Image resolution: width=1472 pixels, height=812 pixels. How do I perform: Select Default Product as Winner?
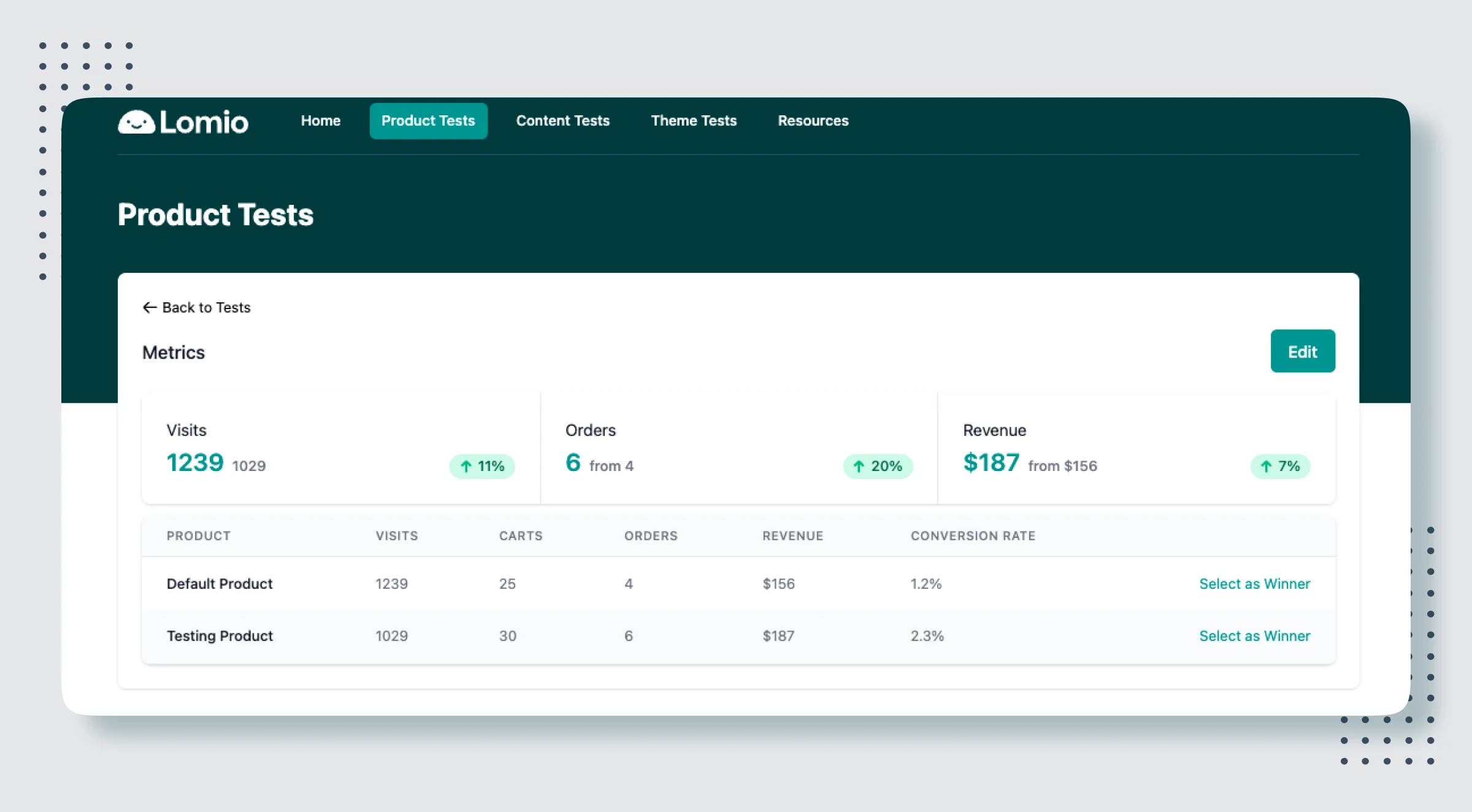click(1254, 584)
